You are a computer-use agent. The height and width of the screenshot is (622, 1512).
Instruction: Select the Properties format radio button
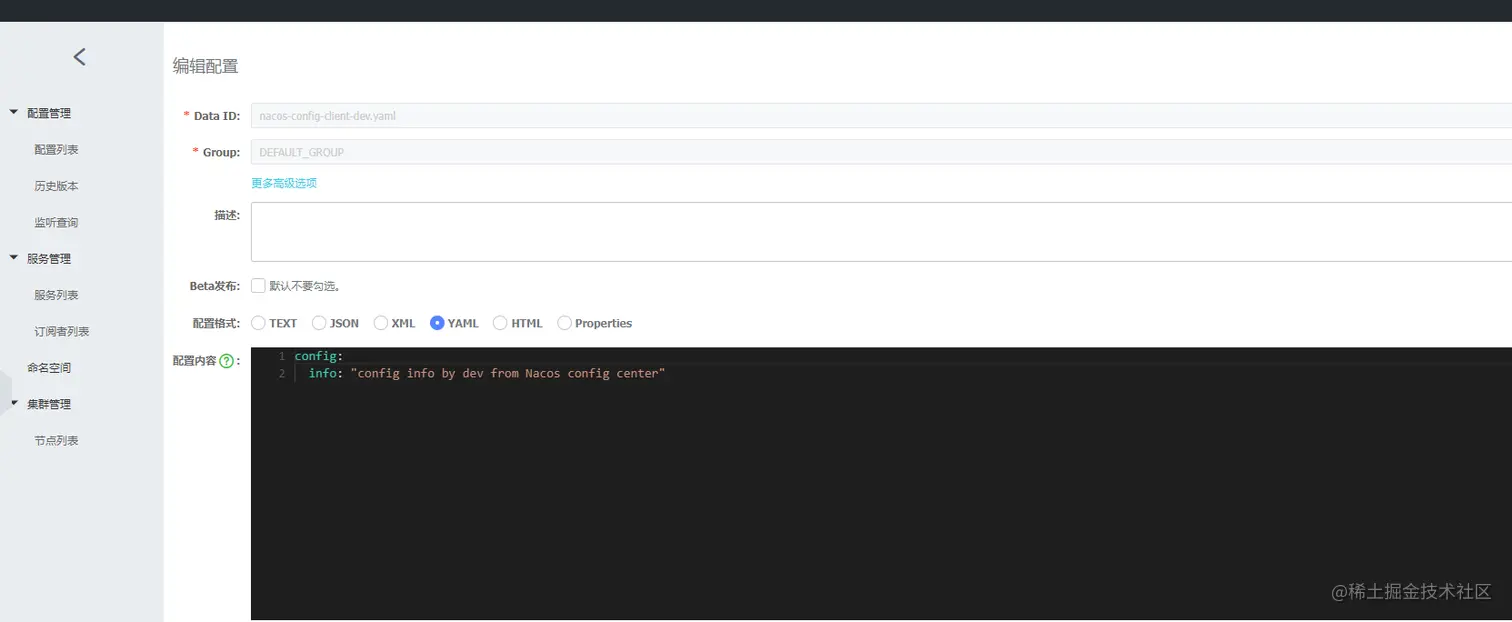[x=565, y=323]
